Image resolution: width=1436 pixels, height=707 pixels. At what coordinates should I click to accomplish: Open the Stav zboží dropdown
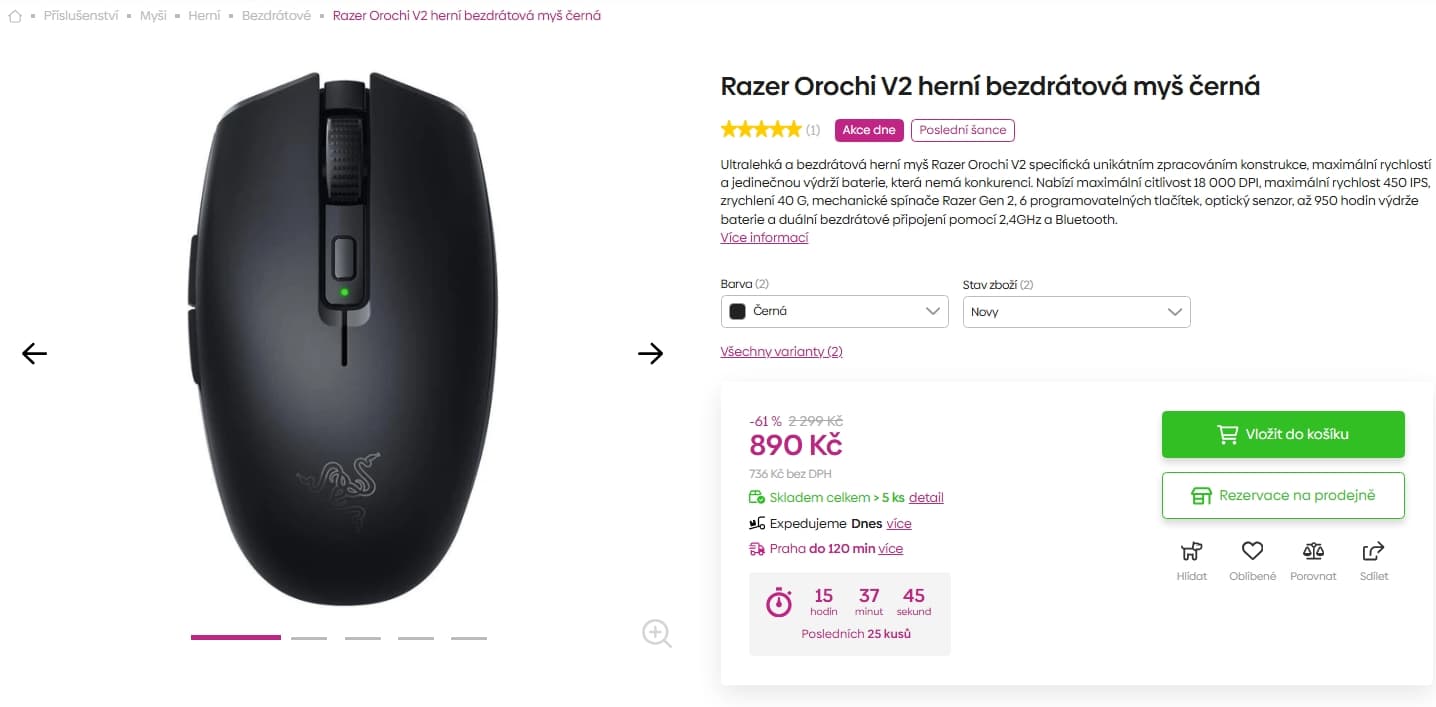[1076, 311]
